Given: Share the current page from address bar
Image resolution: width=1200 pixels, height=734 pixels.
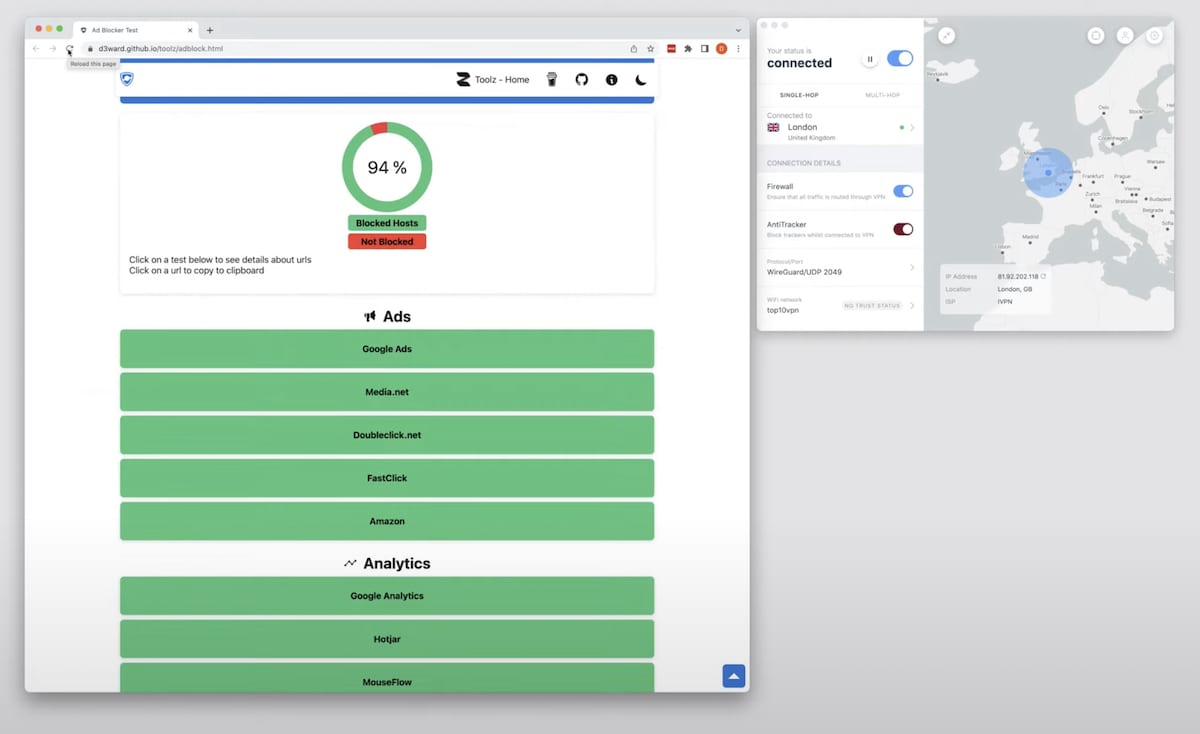Looking at the screenshot, I should 634,48.
